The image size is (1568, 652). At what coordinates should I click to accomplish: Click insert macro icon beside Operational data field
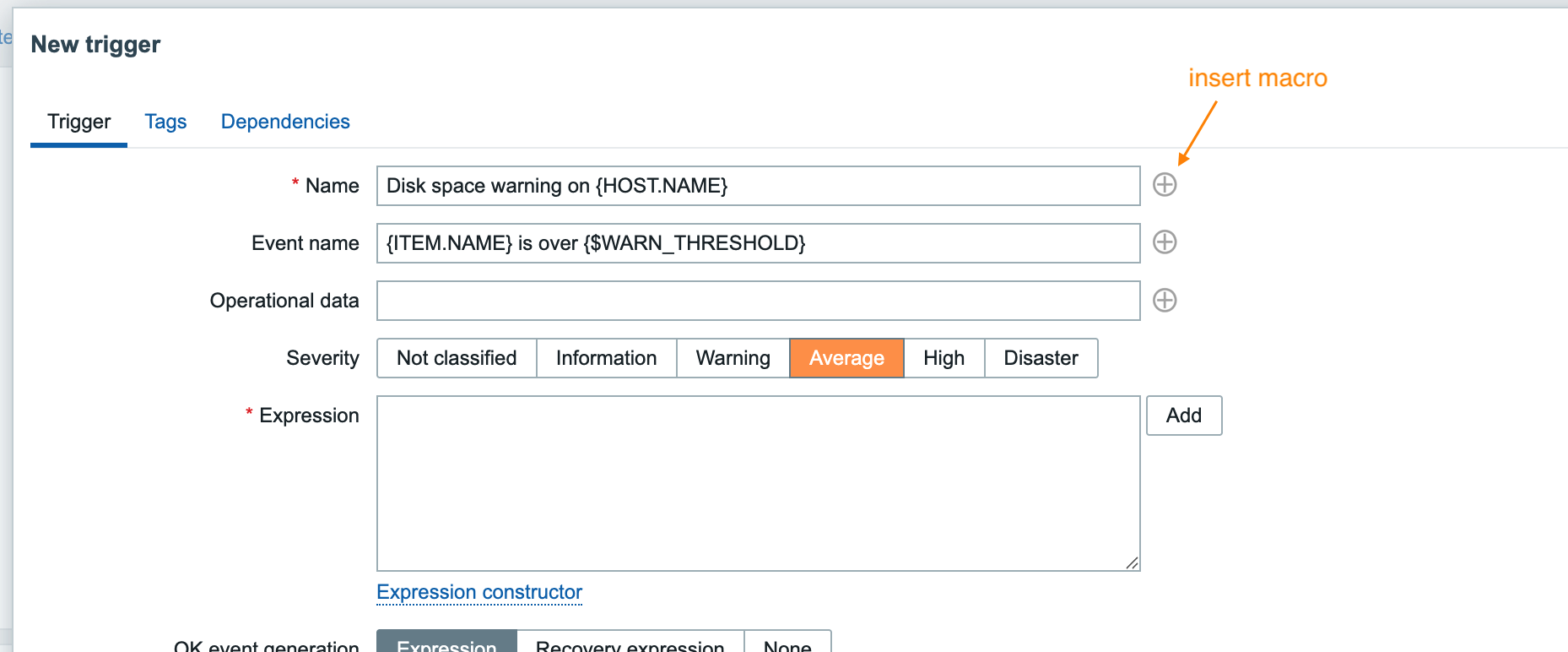(x=1165, y=300)
